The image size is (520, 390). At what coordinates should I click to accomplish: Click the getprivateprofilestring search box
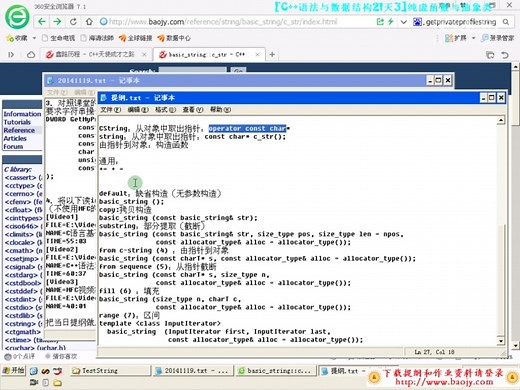click(461, 22)
